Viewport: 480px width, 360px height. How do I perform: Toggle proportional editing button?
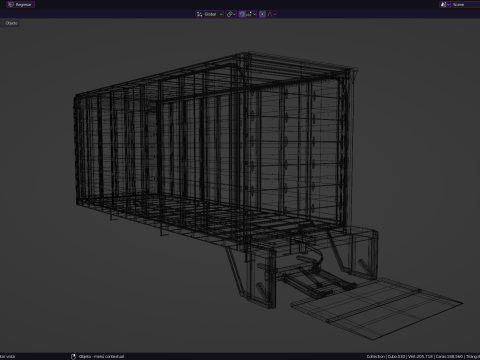pyautogui.click(x=262, y=14)
